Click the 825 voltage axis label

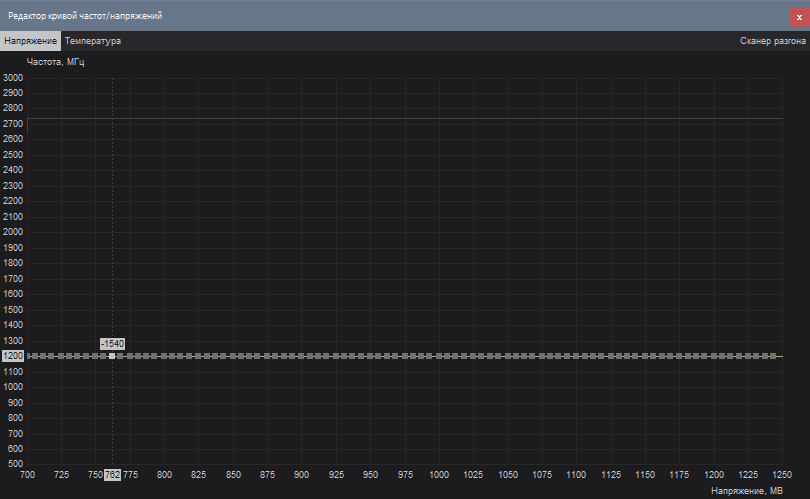coord(198,475)
